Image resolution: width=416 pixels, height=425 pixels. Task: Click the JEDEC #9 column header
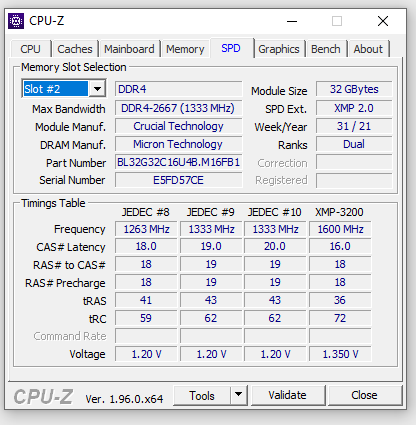coord(211,212)
